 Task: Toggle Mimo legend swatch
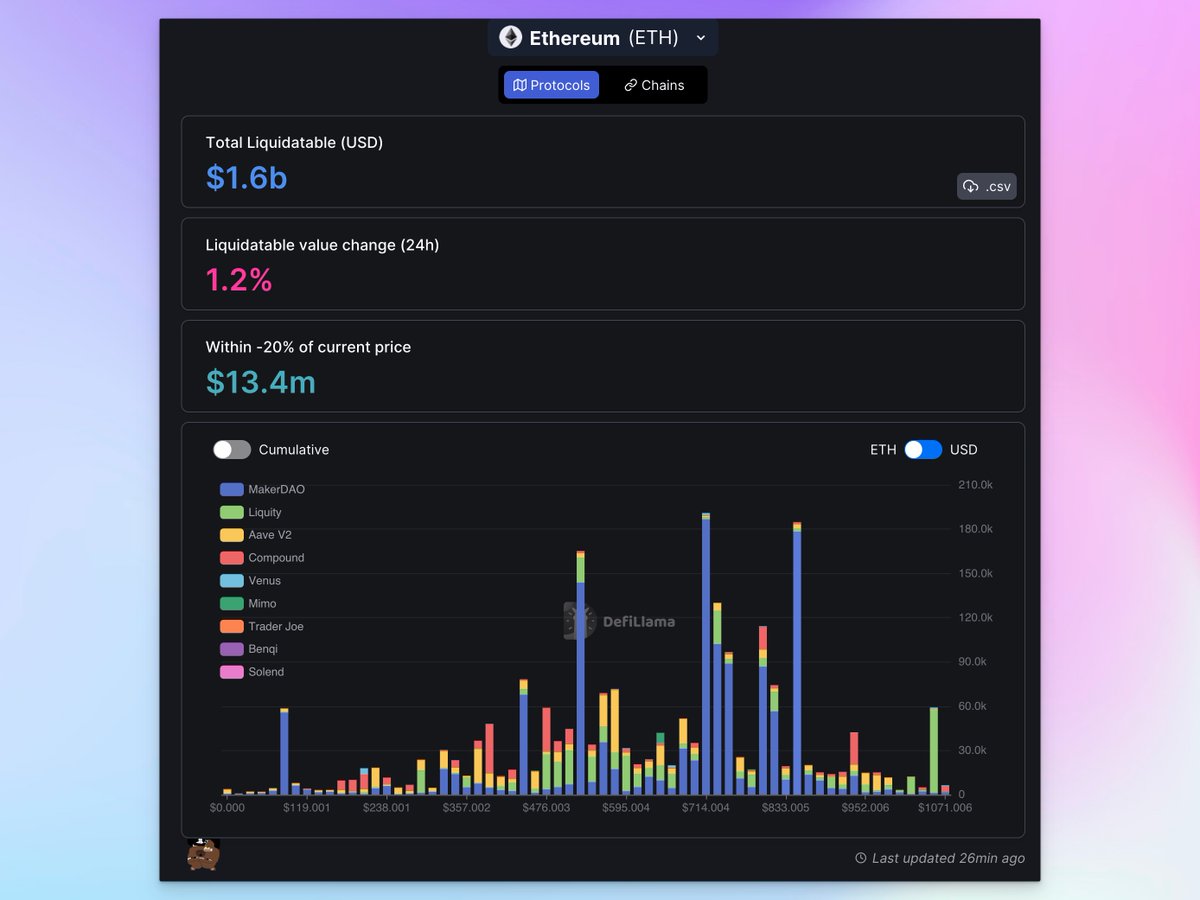[232, 604]
